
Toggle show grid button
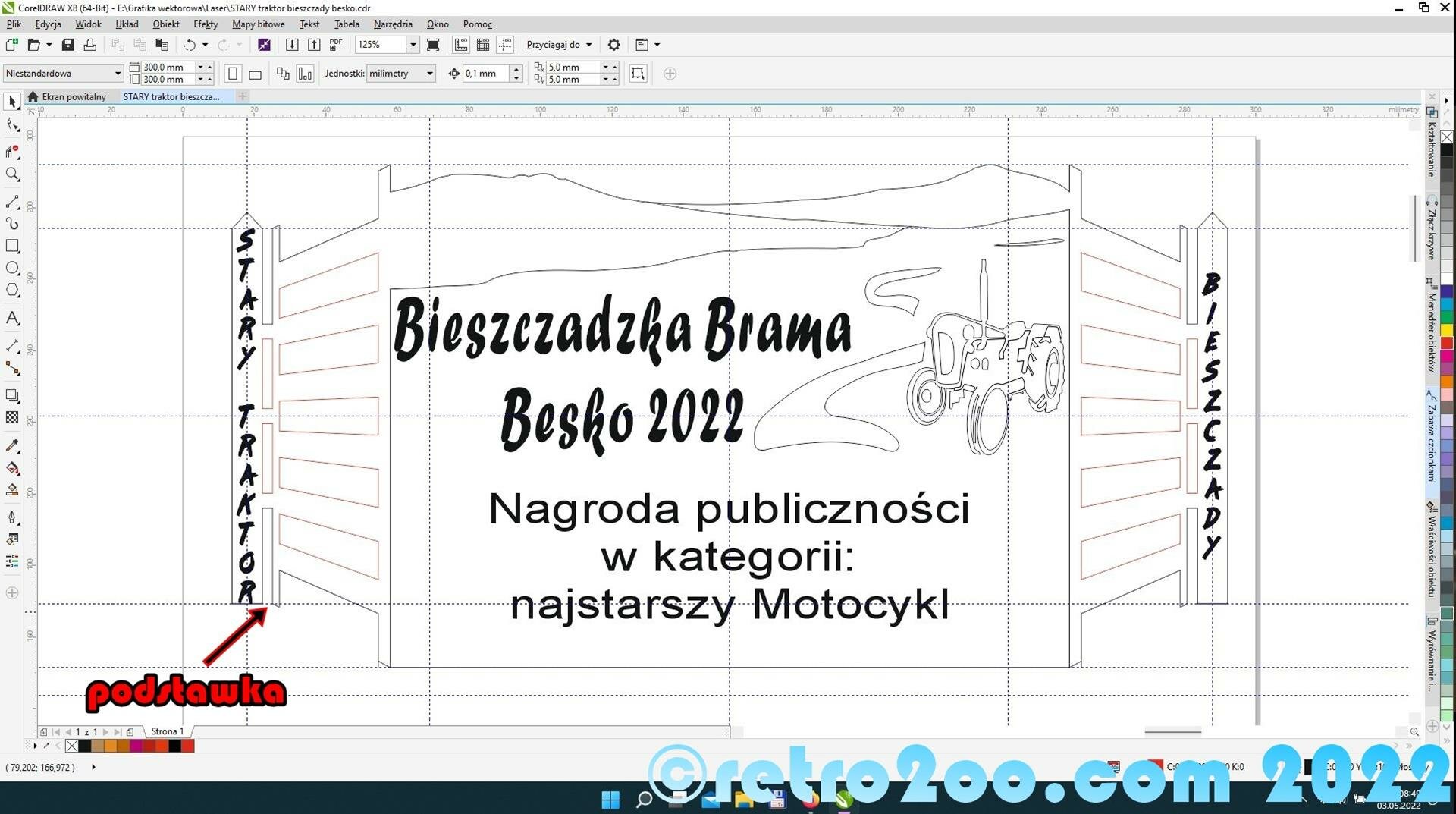483,45
